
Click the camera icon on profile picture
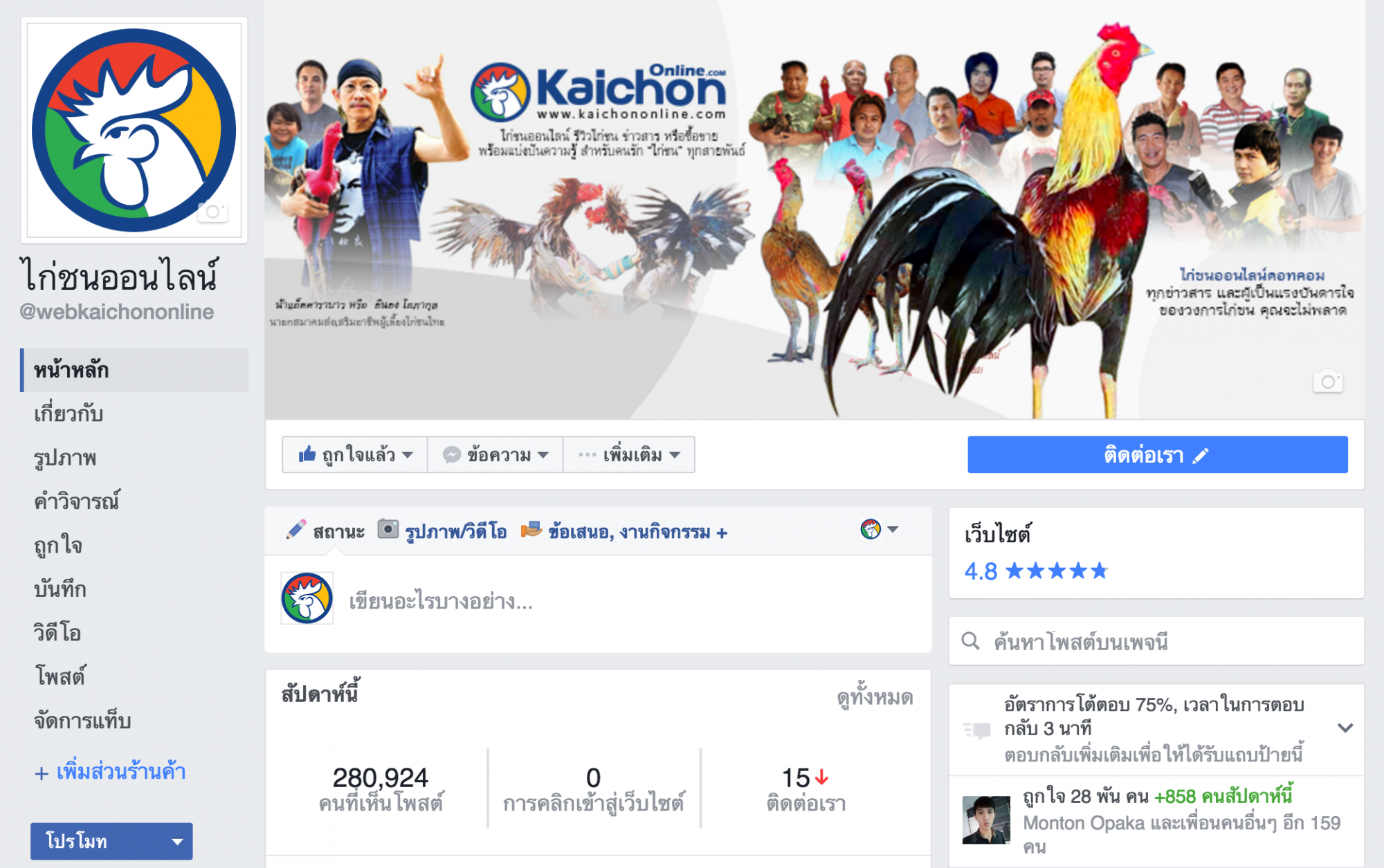pyautogui.click(x=212, y=212)
